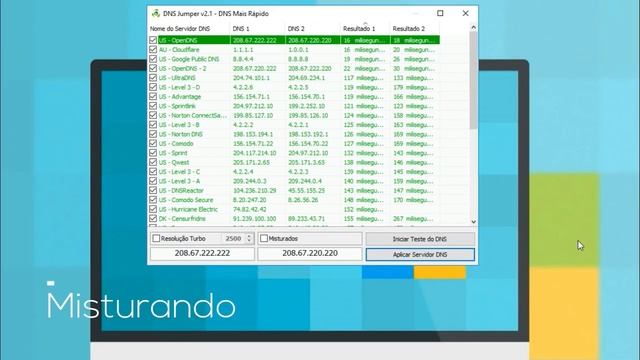
Task: Click scrollbar up arrow in DNS list
Action: (x=473, y=27)
